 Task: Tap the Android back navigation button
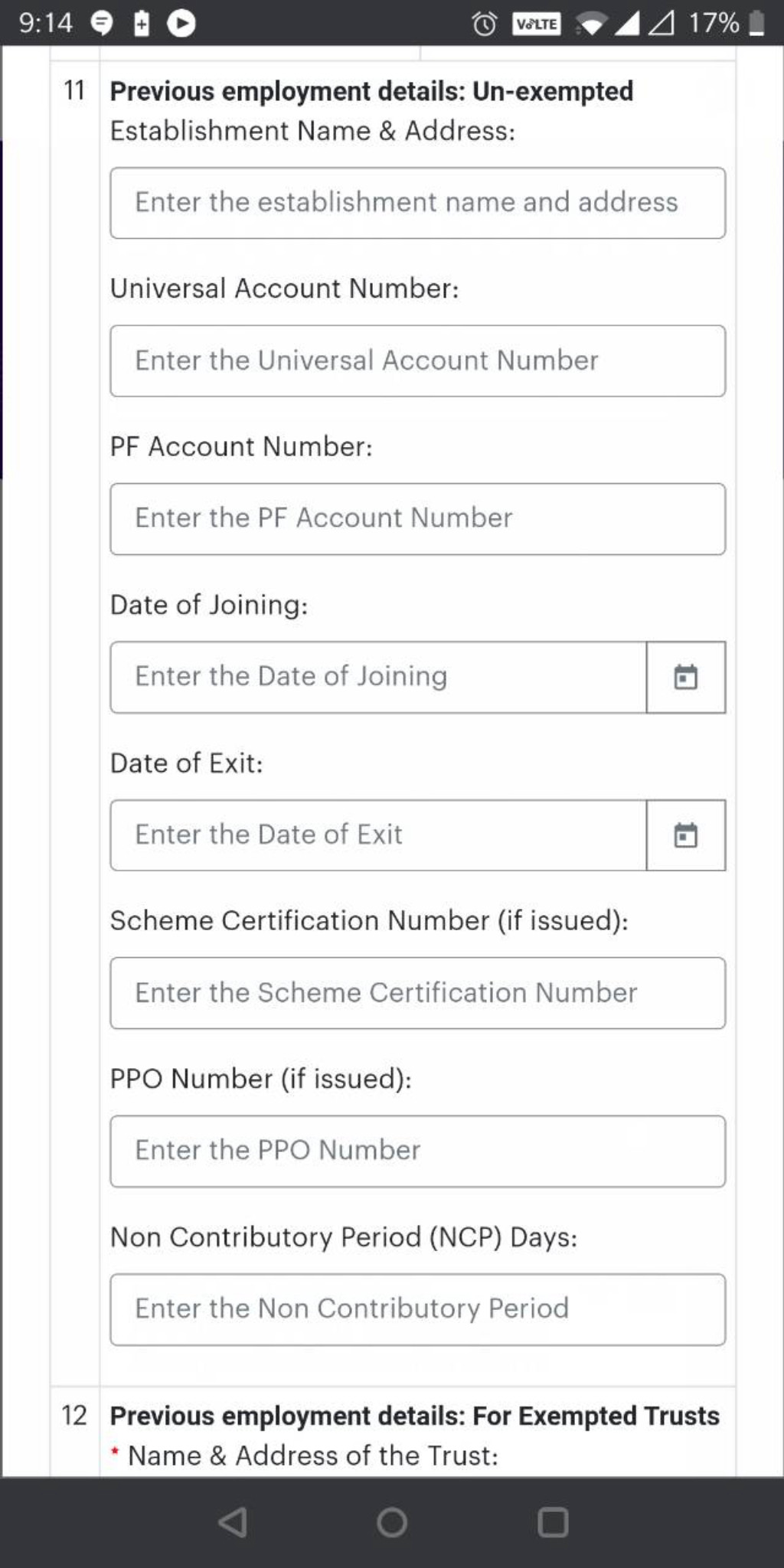click(x=232, y=1523)
